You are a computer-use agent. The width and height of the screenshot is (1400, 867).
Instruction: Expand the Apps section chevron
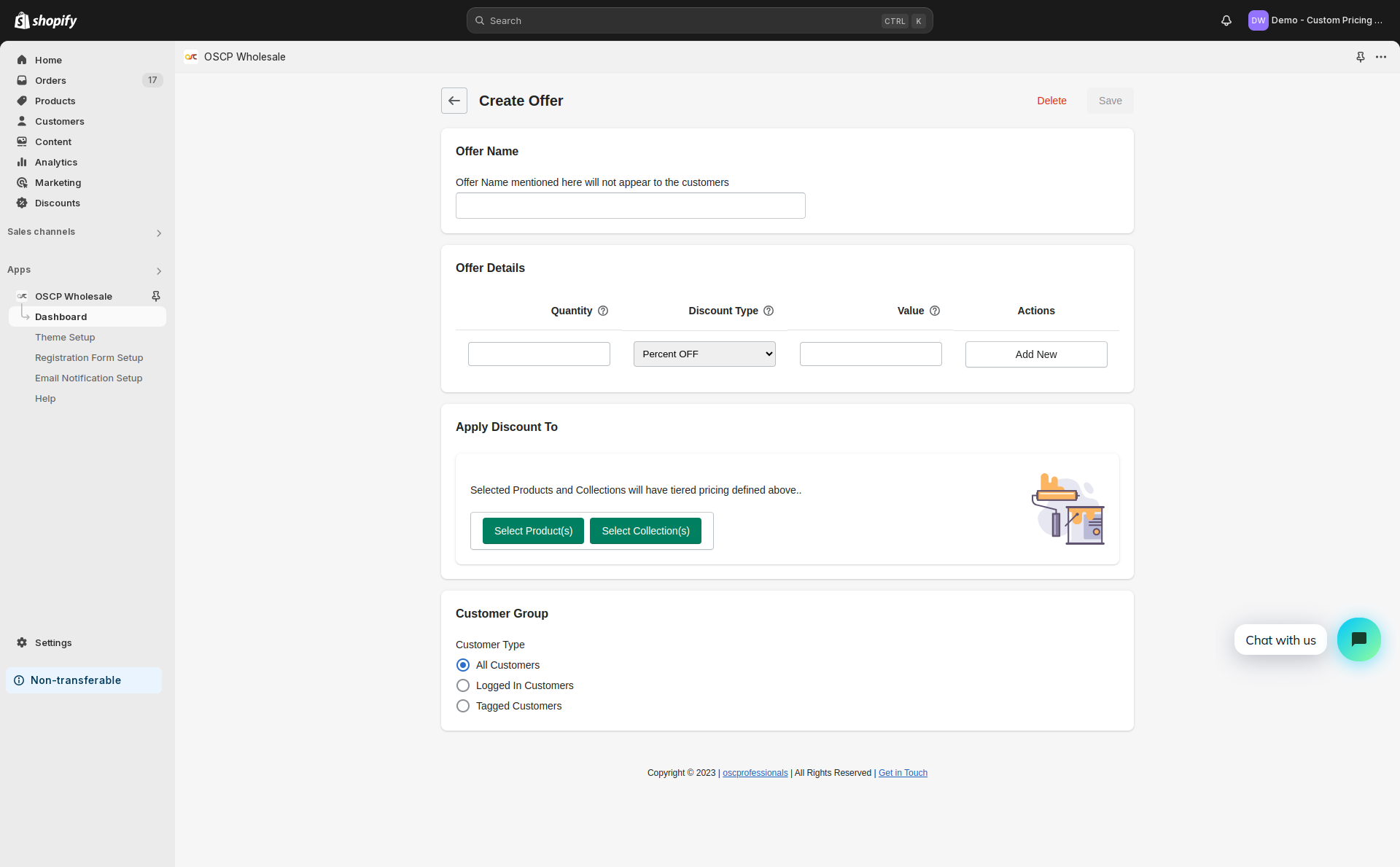(x=158, y=271)
